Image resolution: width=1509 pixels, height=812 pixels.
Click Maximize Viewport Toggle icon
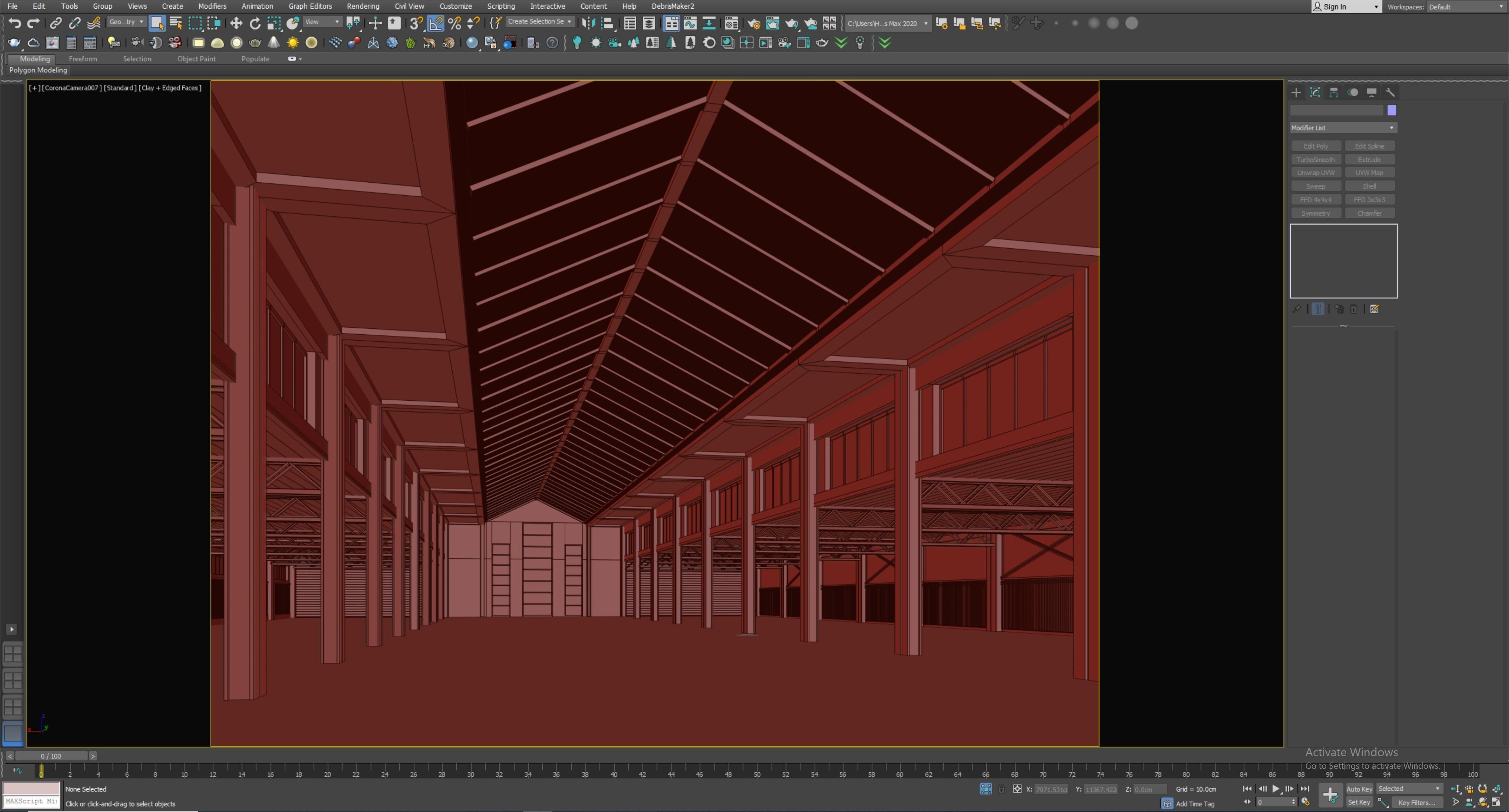tap(1497, 802)
